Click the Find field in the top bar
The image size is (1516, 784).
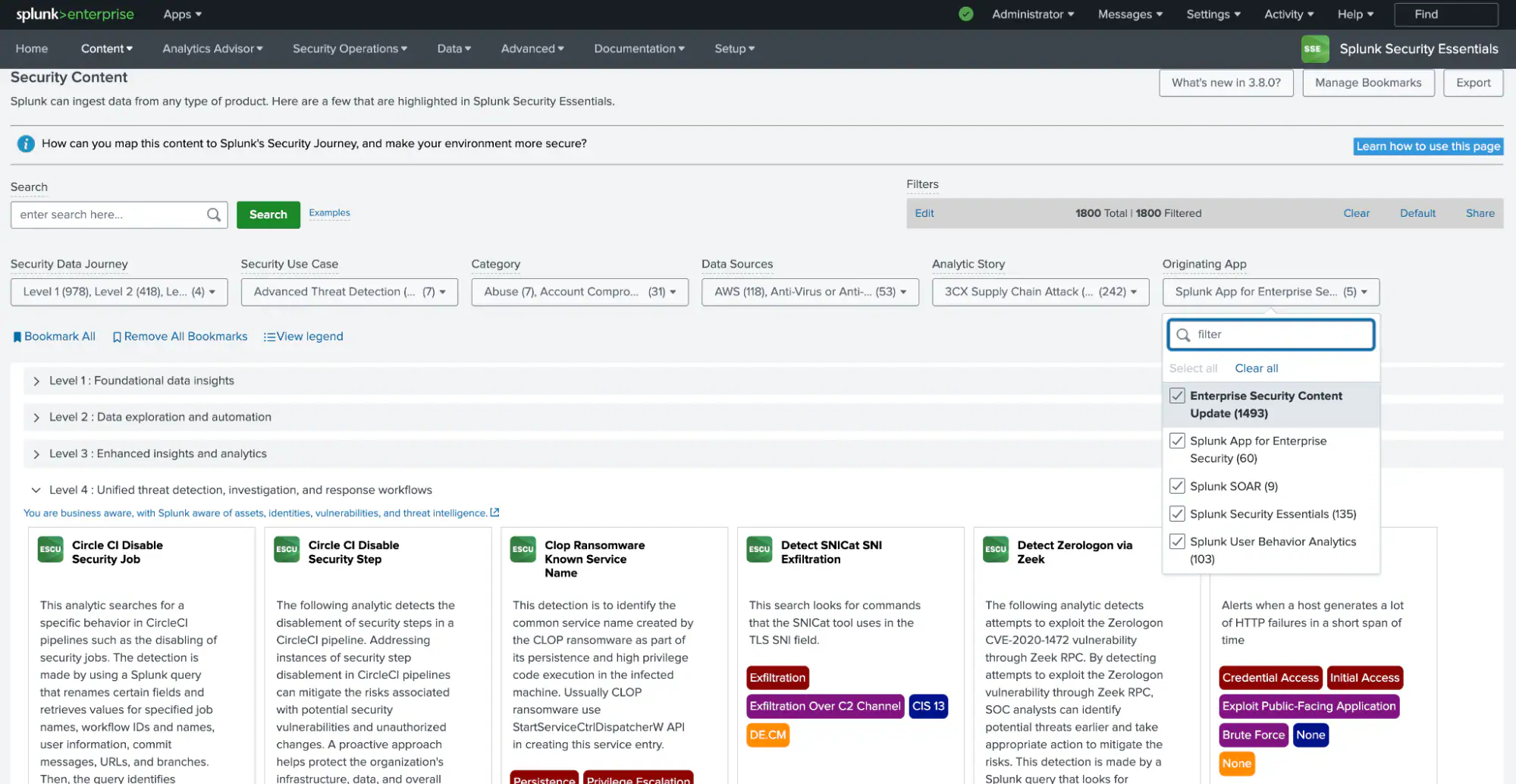[1446, 14]
